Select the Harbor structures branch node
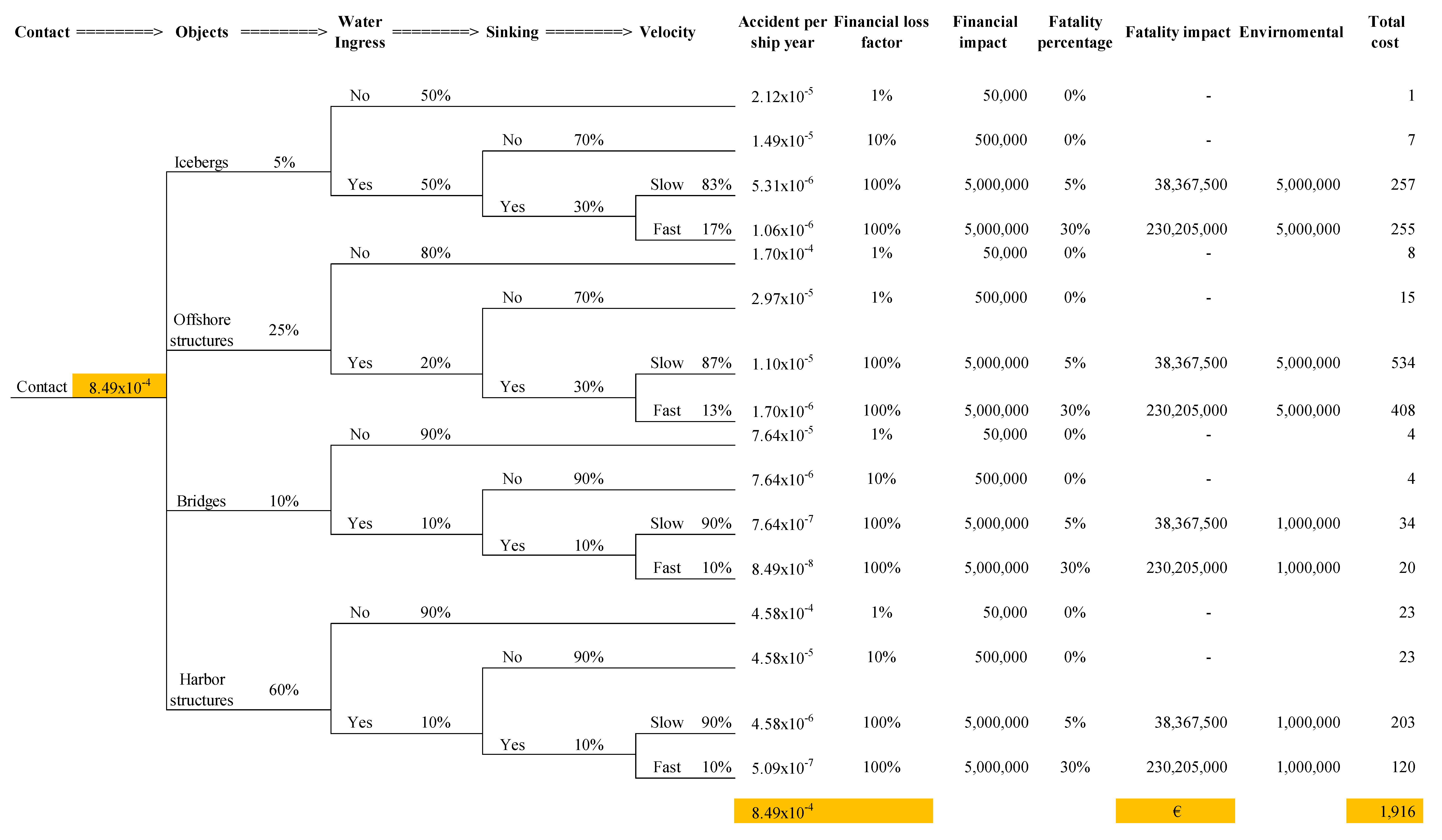Screen dimensions: 1442x840 click(x=201, y=690)
